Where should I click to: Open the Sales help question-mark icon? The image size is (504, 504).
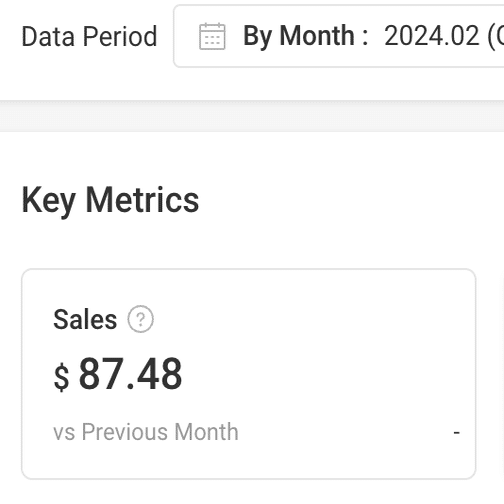pos(140,319)
